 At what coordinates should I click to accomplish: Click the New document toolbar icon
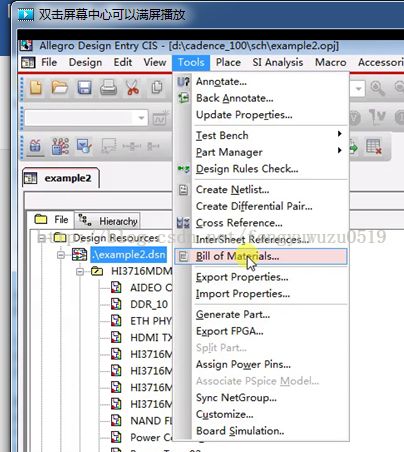pyautogui.click(x=36, y=88)
